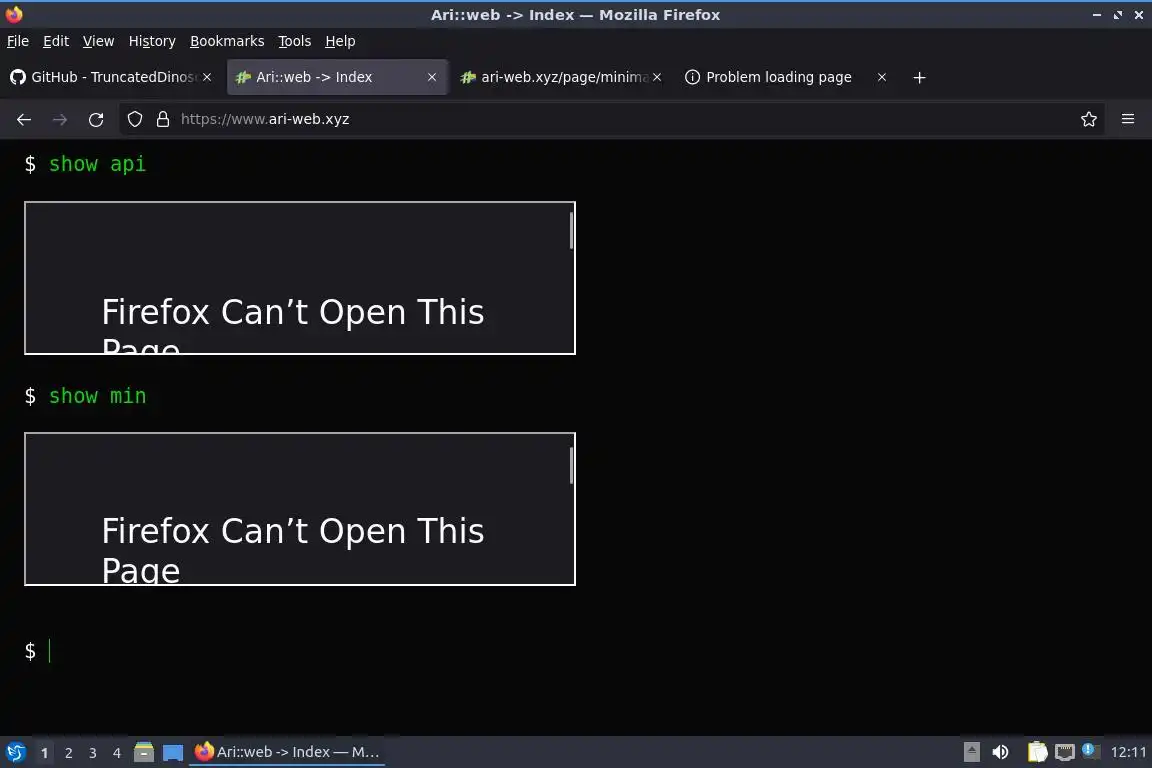This screenshot has width=1152, height=768.
Task: Open the file manager taskbar icon
Action: pos(144,752)
